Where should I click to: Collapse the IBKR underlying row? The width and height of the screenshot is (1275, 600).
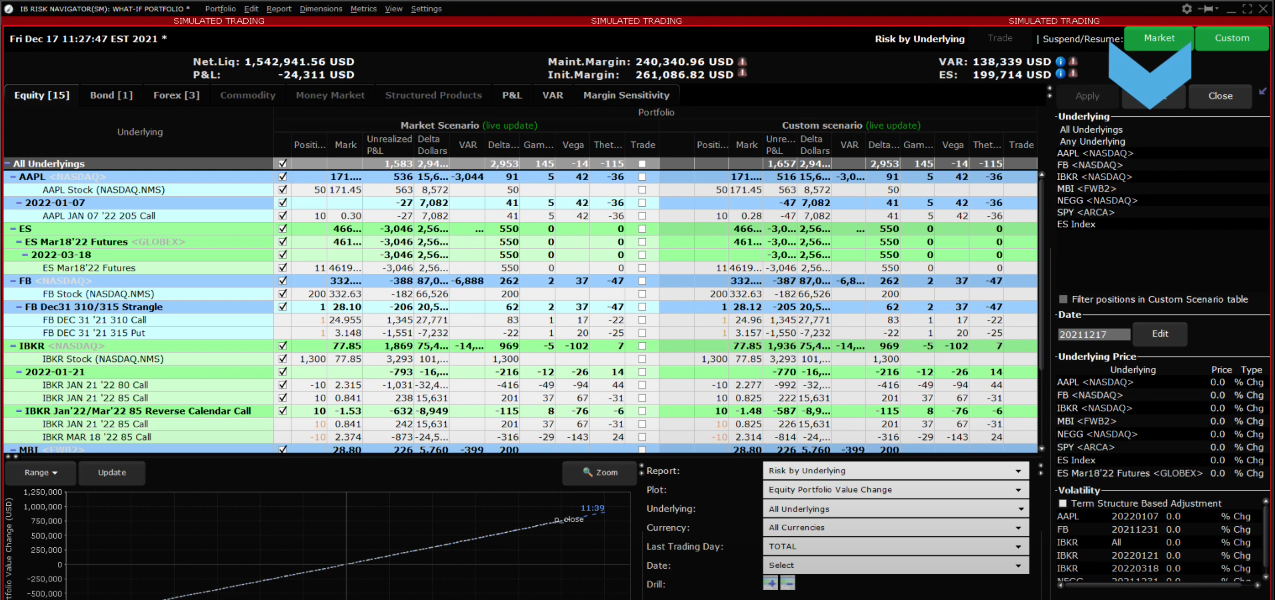[x=12, y=345]
